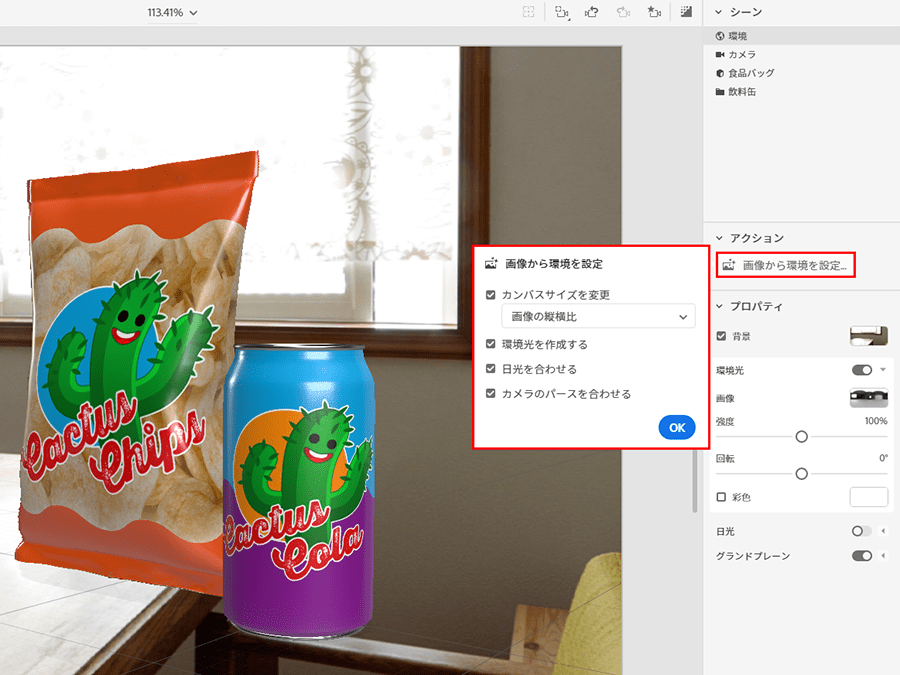This screenshot has height=675, width=900.
Task: Uncheck カメラのパースを合わせる checkbox
Action: 491,393
